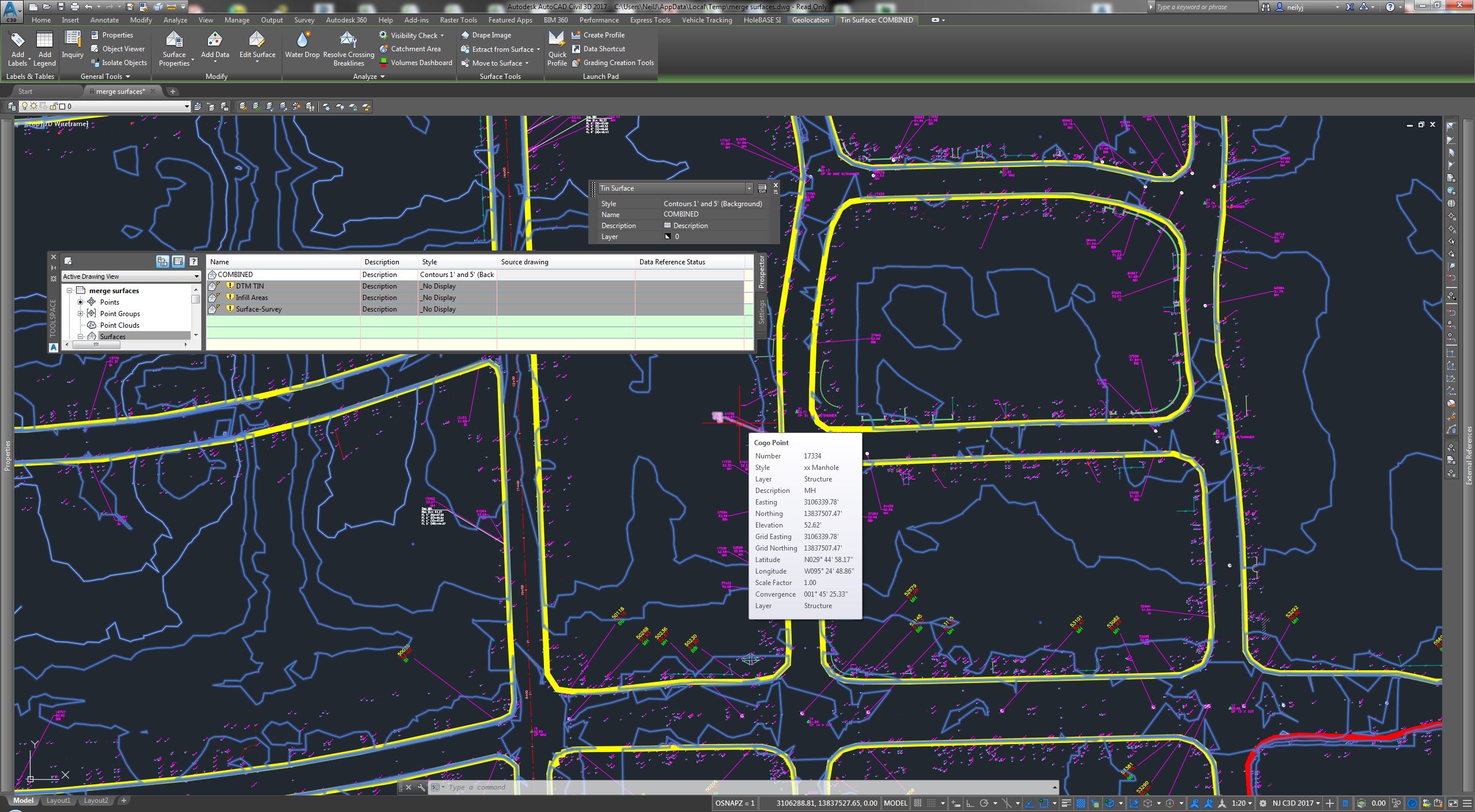Toggle transparency display in the status bar
The height and width of the screenshot is (812, 1475).
[1081, 803]
